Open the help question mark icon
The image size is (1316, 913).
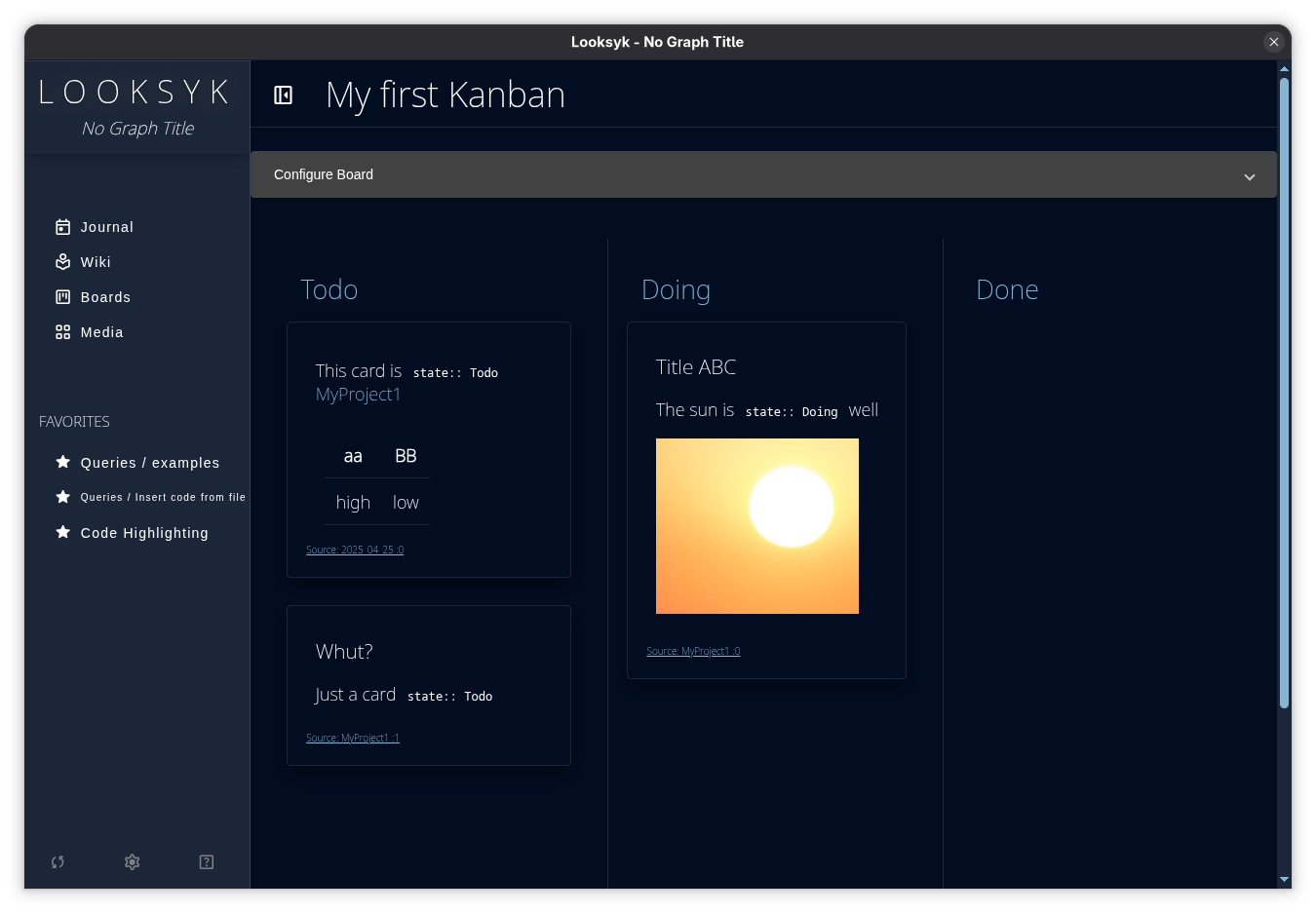[207, 861]
